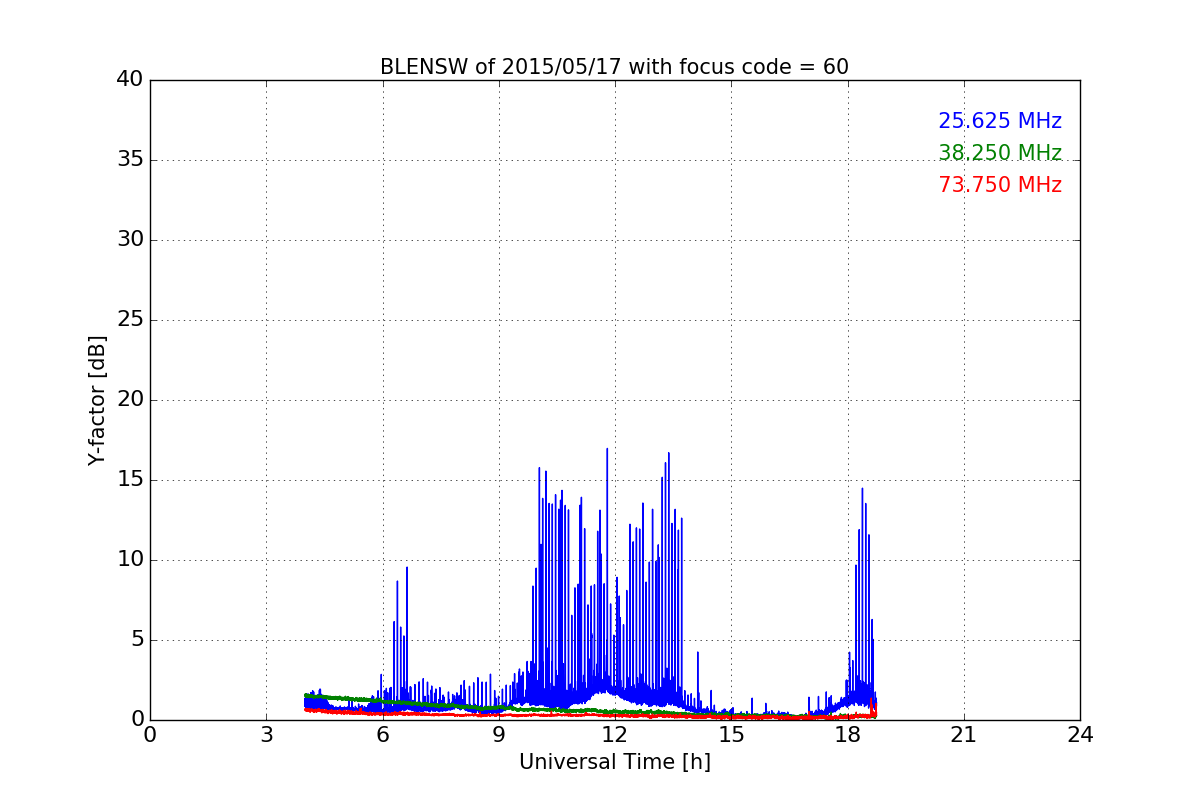The image size is (1200, 800).
Task: Click the x-axis tick value 9
Action: 498,735
